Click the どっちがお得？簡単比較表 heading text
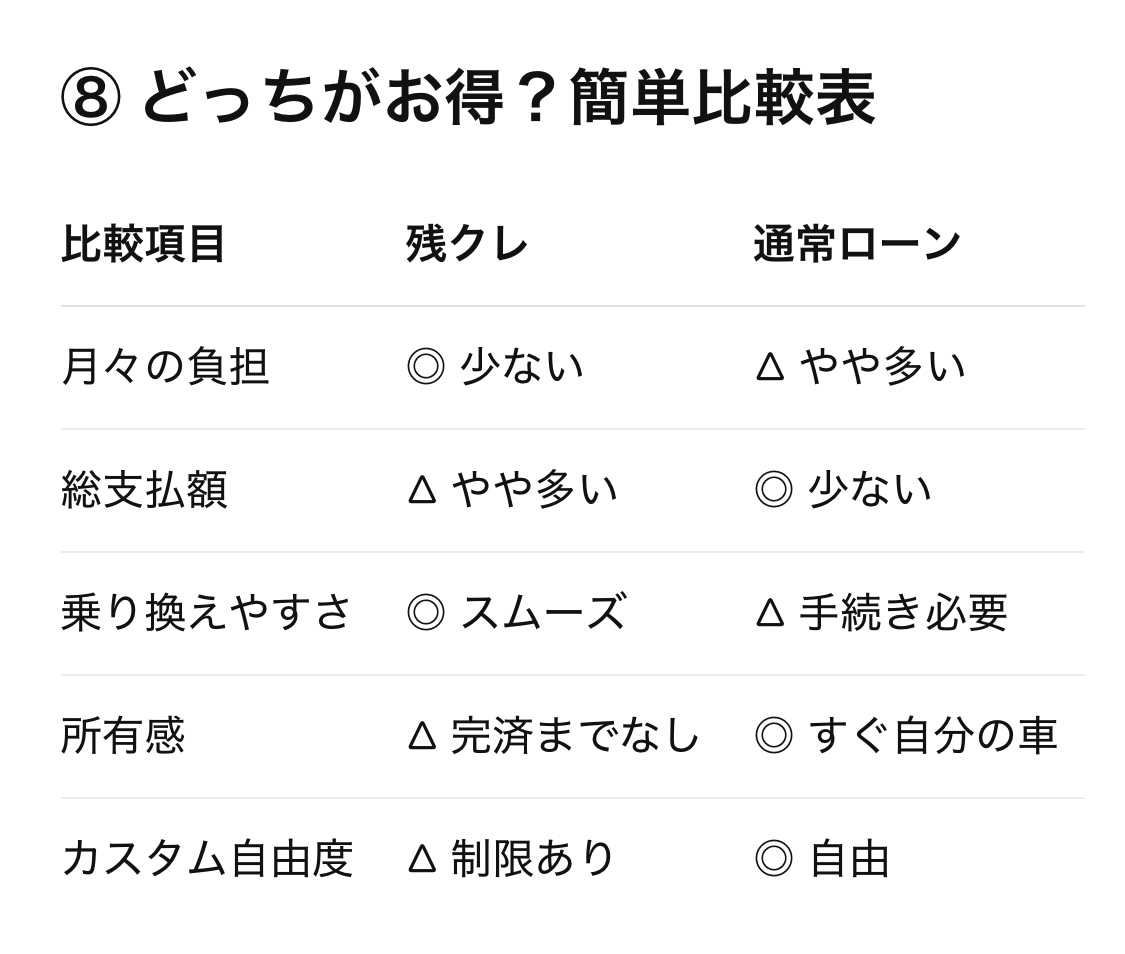The width and height of the screenshot is (1125, 954). 508,98
